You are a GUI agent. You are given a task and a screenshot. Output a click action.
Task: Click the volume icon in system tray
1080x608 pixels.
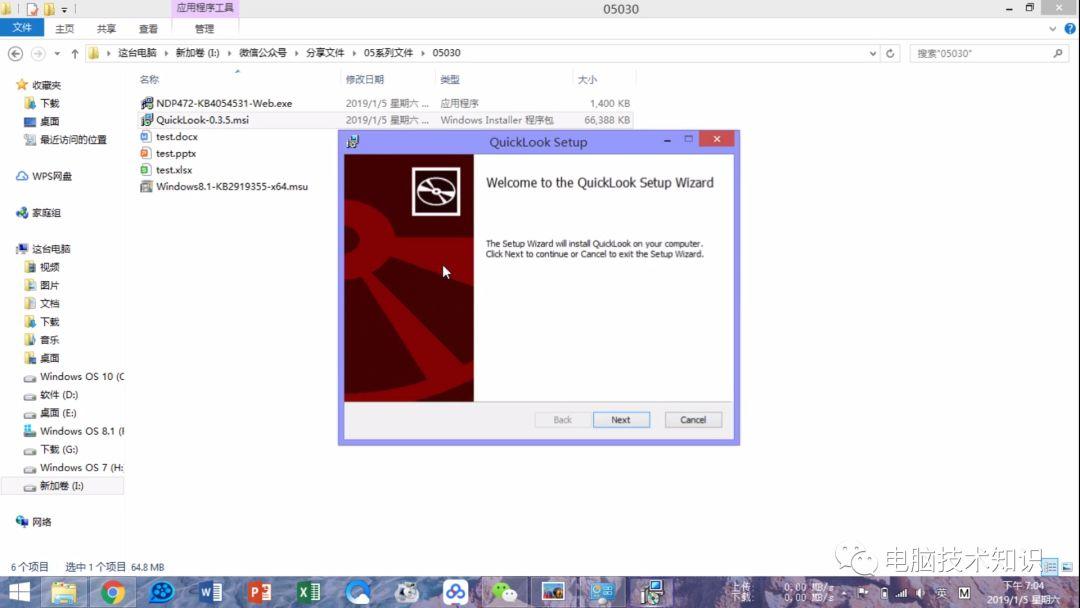(921, 593)
